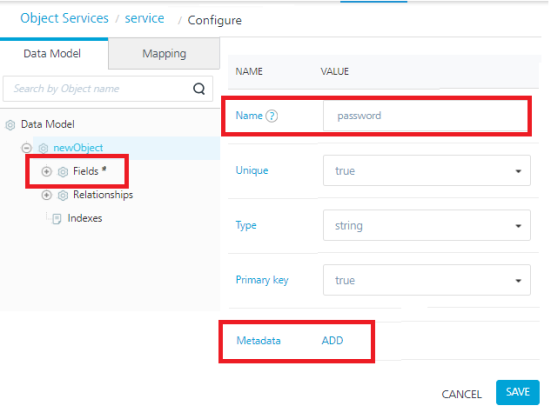Click the gear icon beside Fields
The image size is (551, 419).
point(63,172)
